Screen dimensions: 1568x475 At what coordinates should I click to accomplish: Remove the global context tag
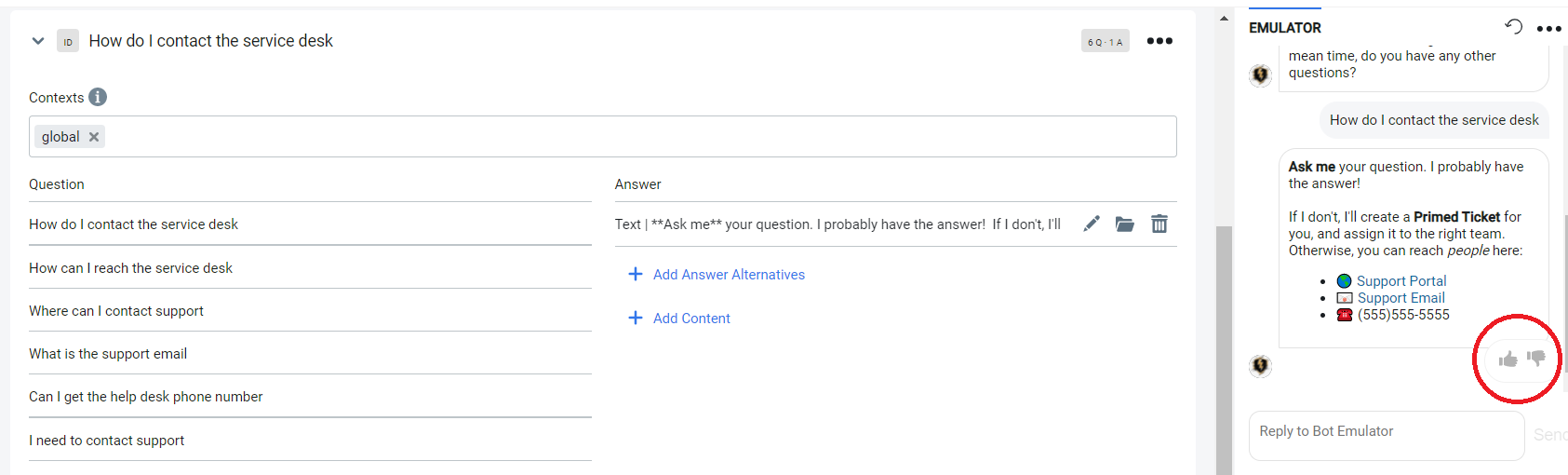click(x=94, y=137)
